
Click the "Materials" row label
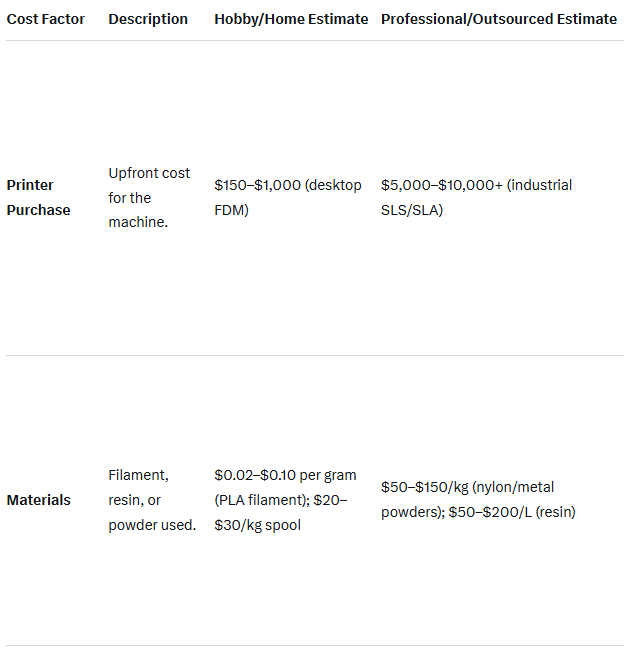(x=38, y=500)
